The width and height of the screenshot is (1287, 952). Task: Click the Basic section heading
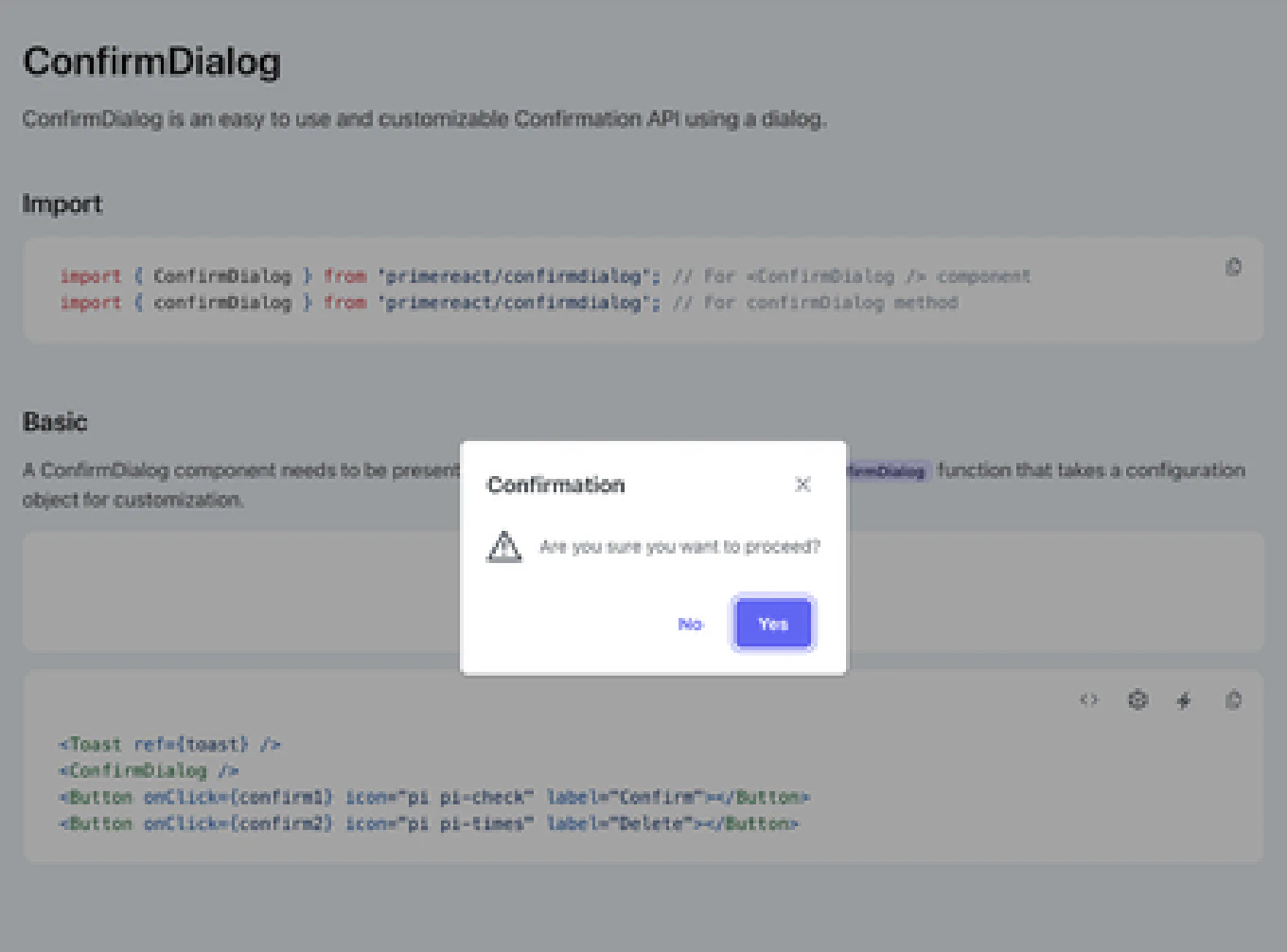[55, 421]
